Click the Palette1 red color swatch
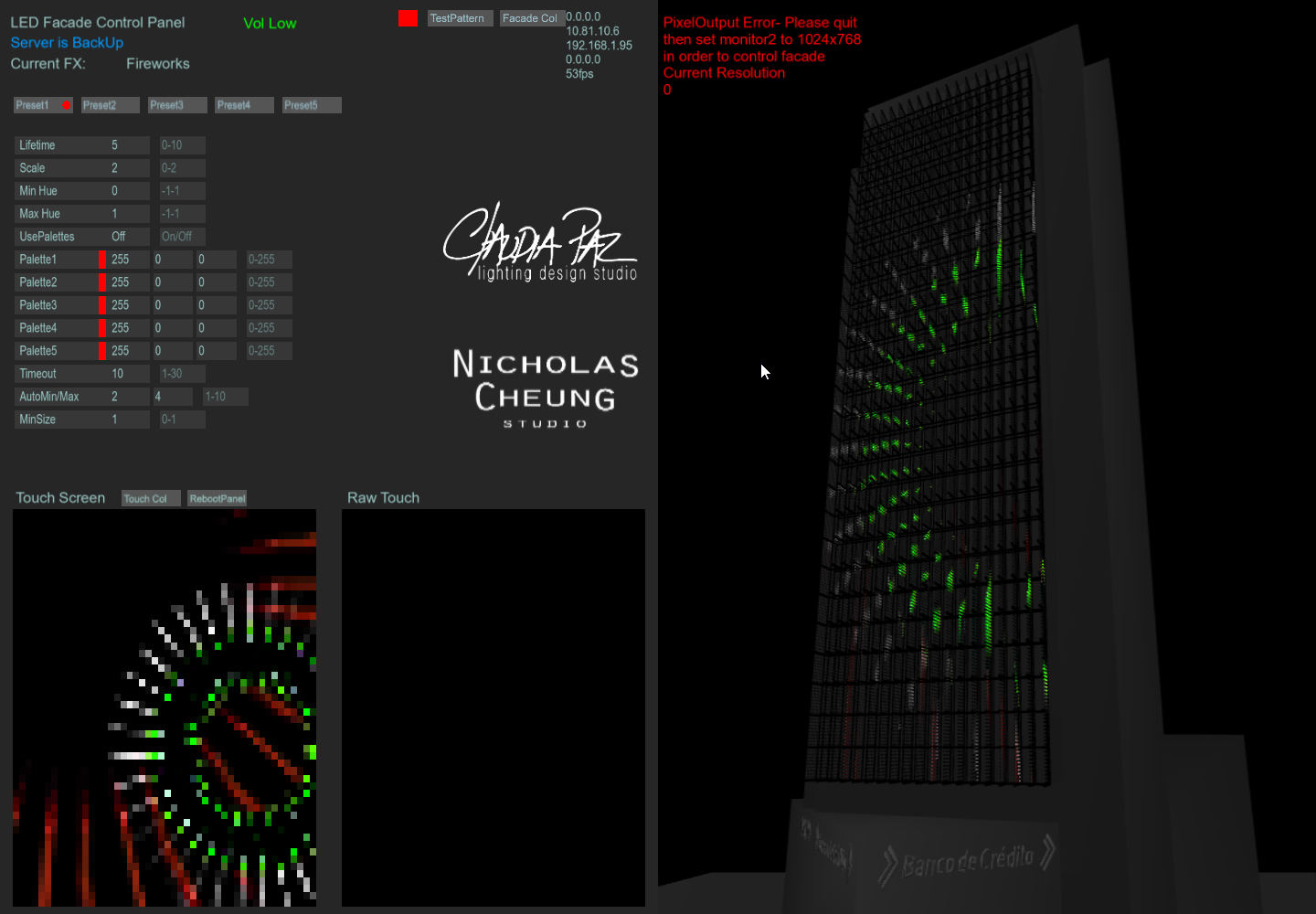Image resolution: width=1316 pixels, height=914 pixels. pyautogui.click(x=102, y=260)
